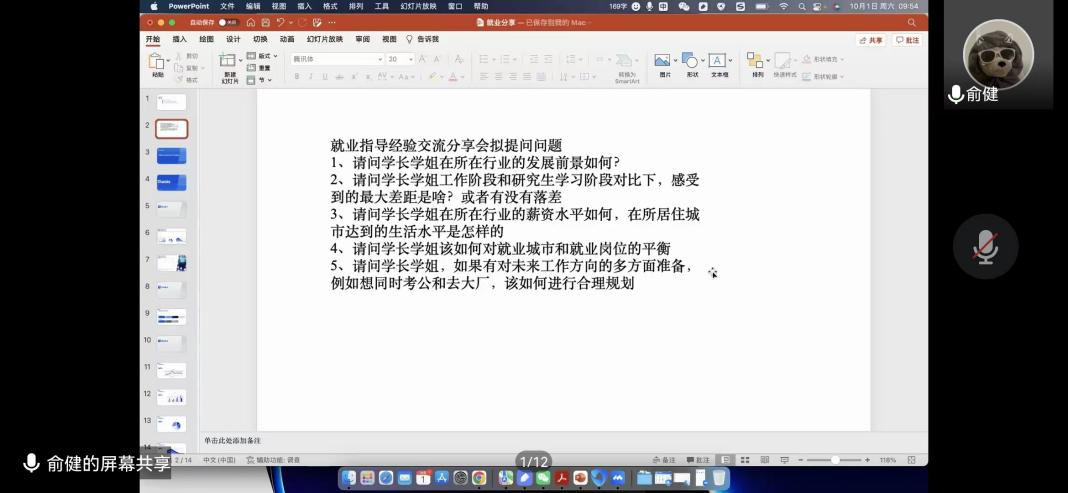Insert a text box (文本框)

[x=719, y=63]
